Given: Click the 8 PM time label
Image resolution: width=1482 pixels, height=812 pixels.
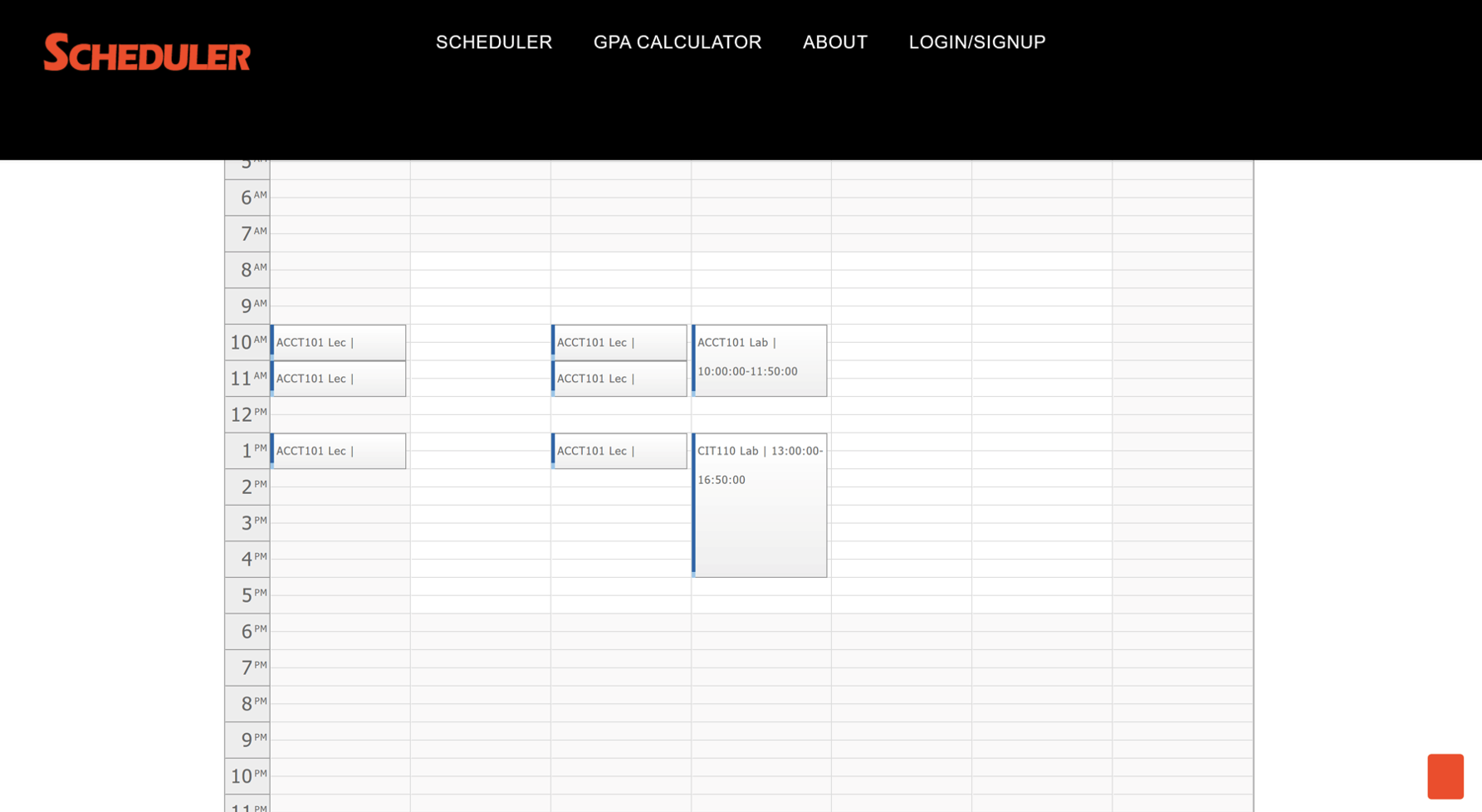Looking at the screenshot, I should 247,704.
